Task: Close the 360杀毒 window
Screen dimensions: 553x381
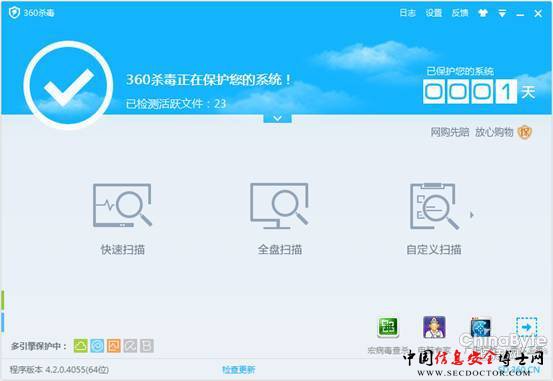Action: (538, 13)
